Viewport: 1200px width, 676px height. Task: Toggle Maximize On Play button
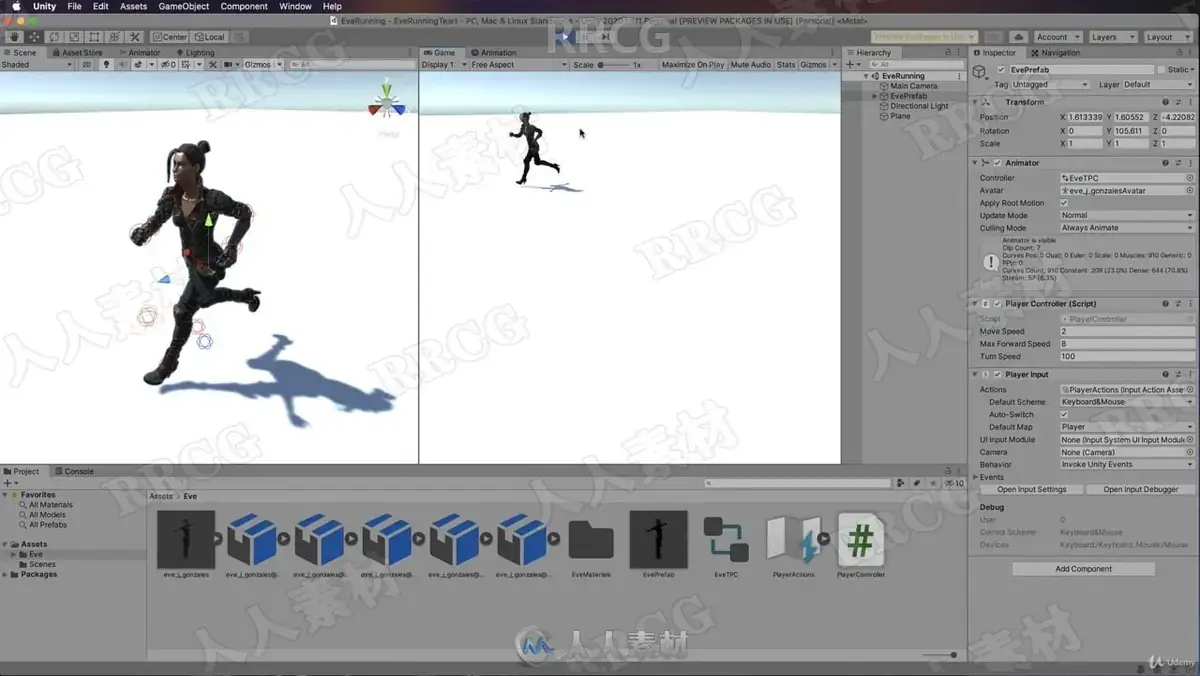click(x=693, y=64)
